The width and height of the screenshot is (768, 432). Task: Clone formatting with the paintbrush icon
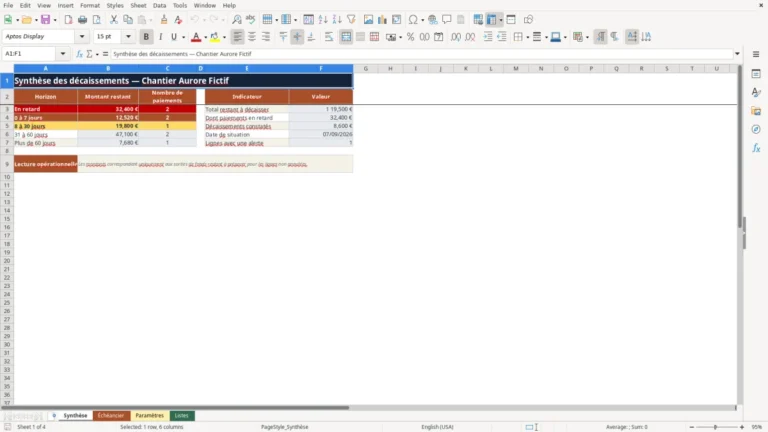point(164,20)
